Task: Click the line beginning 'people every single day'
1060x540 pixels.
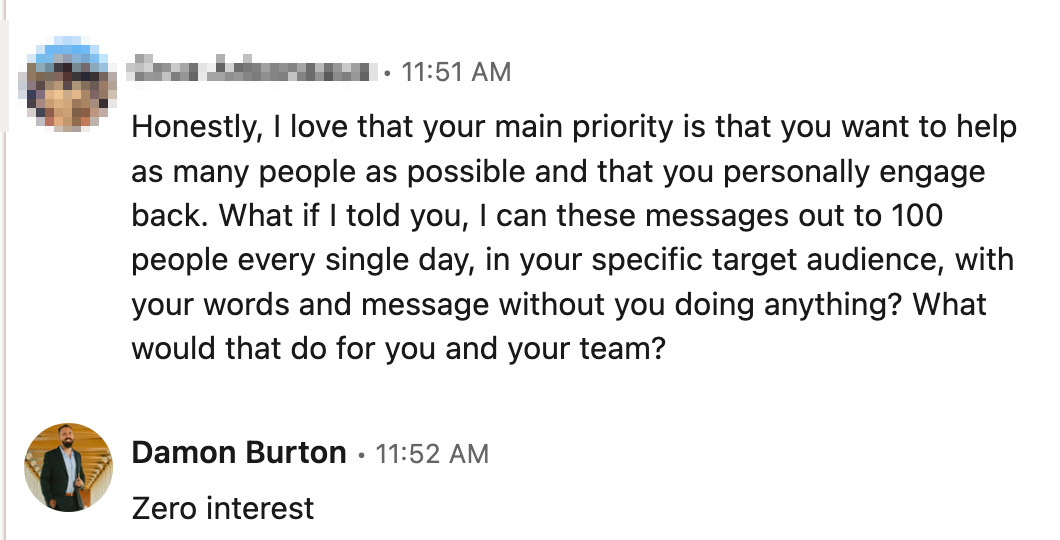Action: click(x=573, y=260)
